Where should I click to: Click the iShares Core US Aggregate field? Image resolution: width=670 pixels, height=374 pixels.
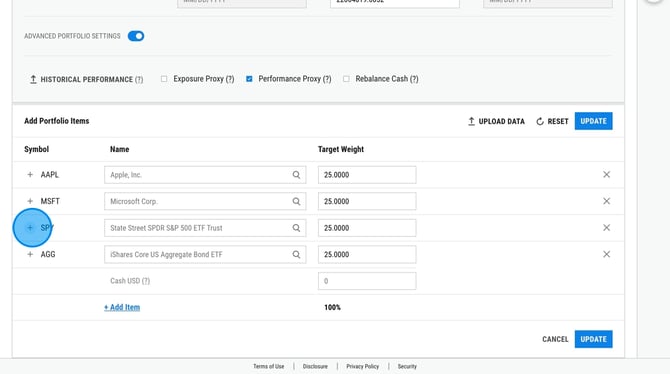coord(205,254)
